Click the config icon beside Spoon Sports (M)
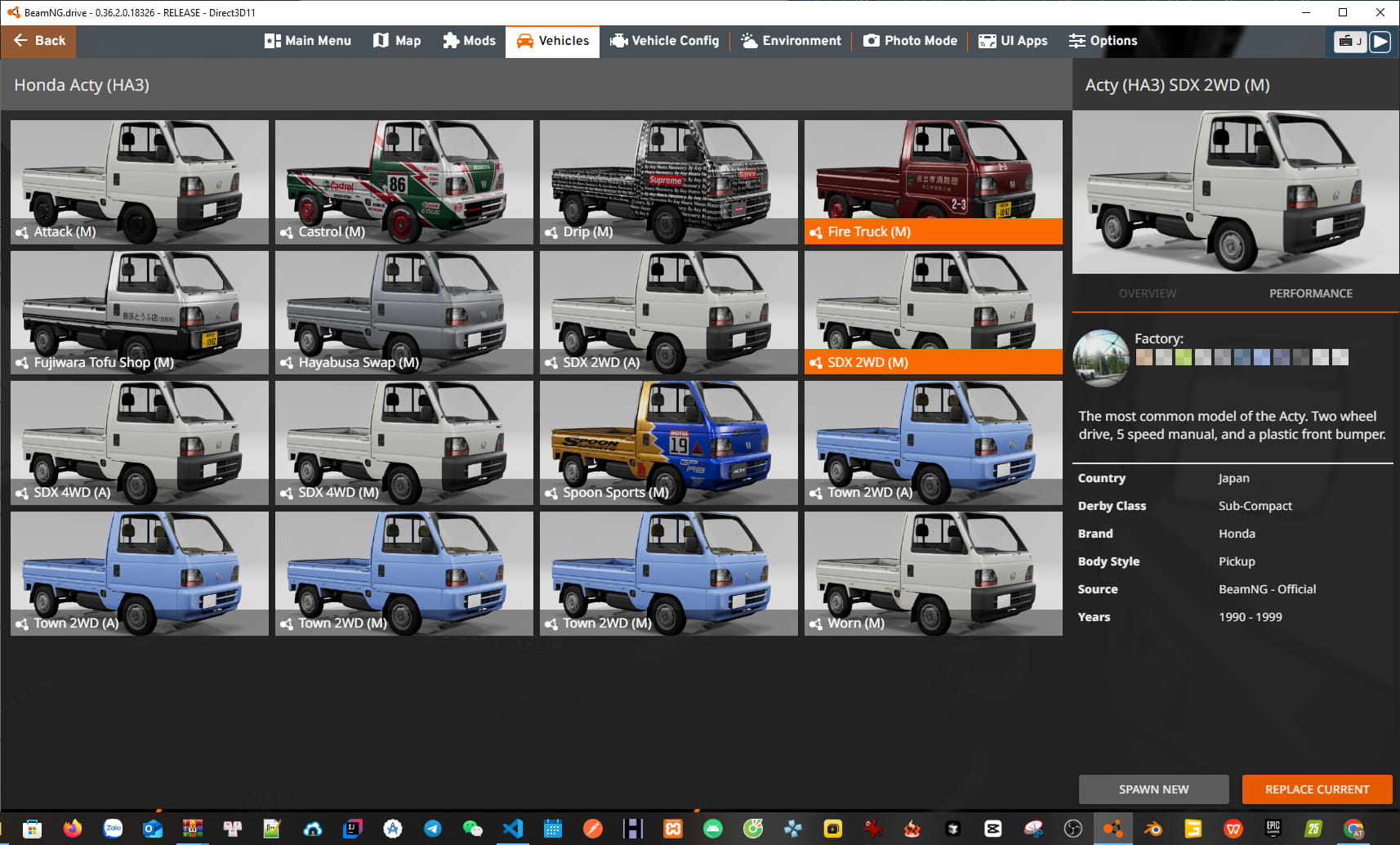1400x845 pixels. [x=551, y=494]
